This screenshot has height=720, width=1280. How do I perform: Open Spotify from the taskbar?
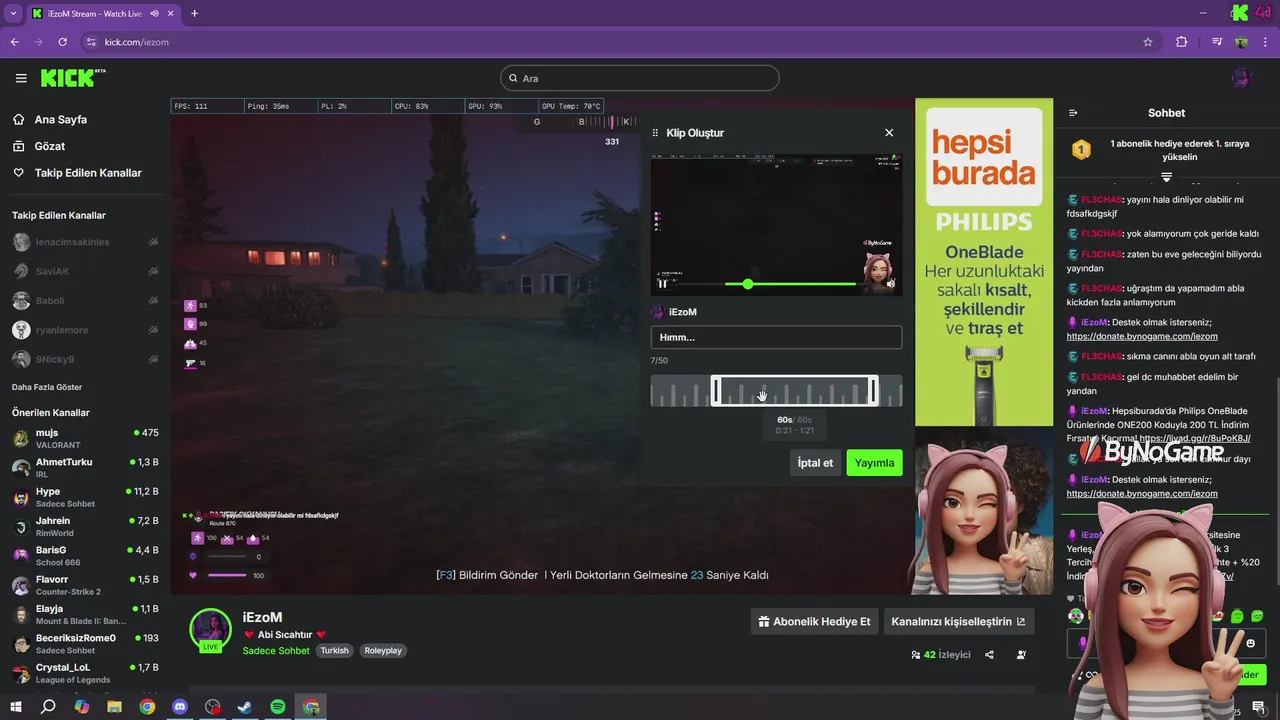[278, 707]
